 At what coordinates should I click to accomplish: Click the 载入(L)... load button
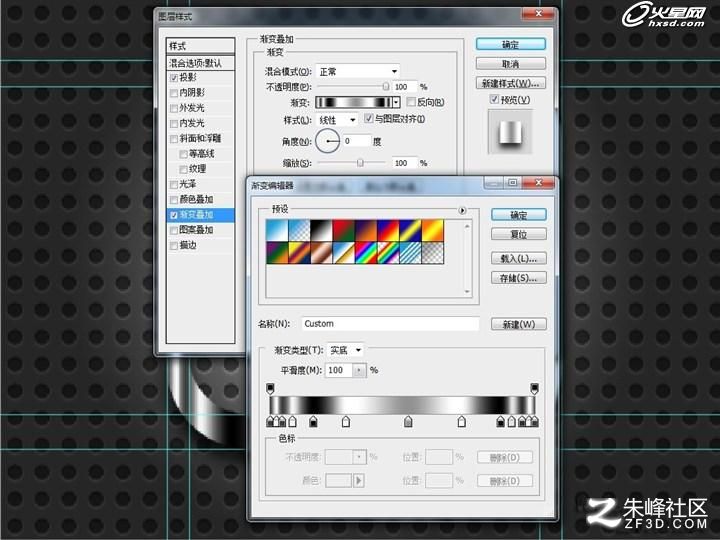(519, 259)
